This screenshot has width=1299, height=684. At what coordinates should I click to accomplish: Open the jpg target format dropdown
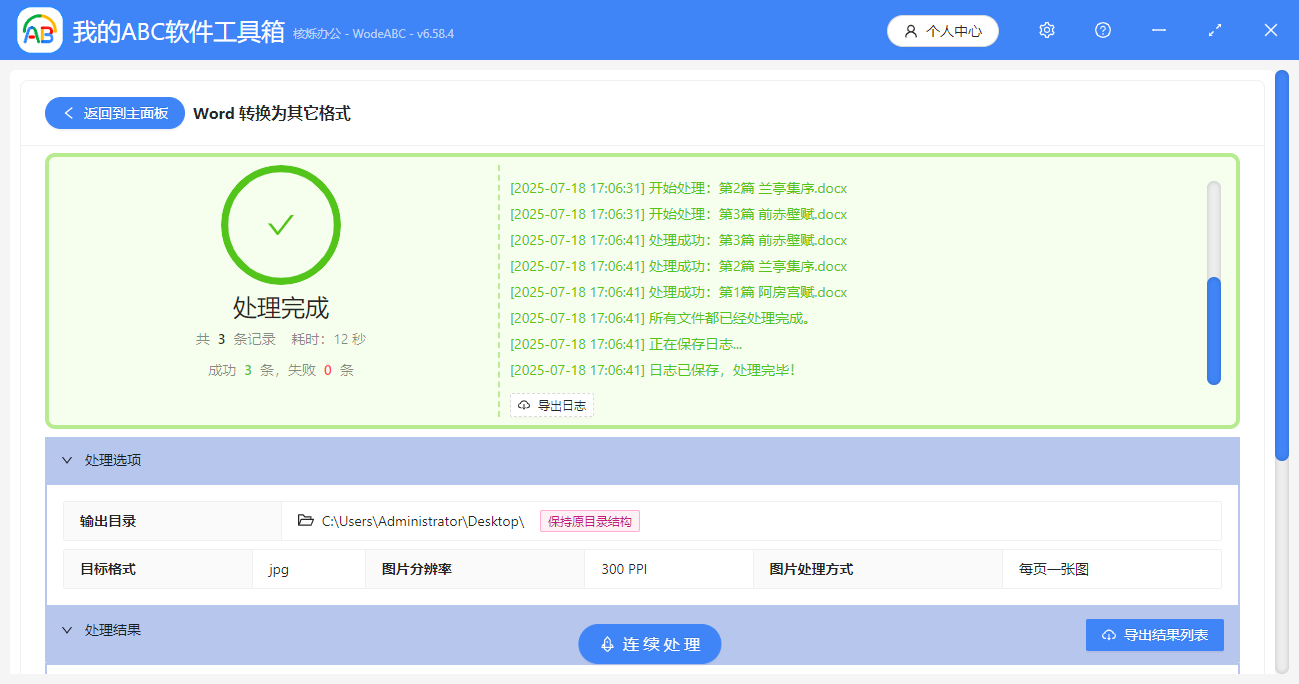tap(310, 568)
